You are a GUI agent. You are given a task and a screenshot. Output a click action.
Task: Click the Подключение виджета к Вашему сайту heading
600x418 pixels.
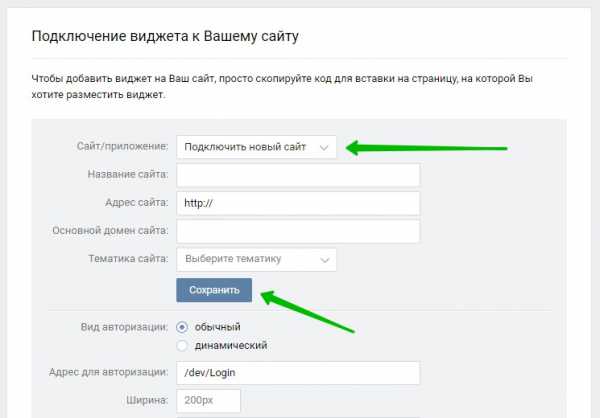(165, 36)
